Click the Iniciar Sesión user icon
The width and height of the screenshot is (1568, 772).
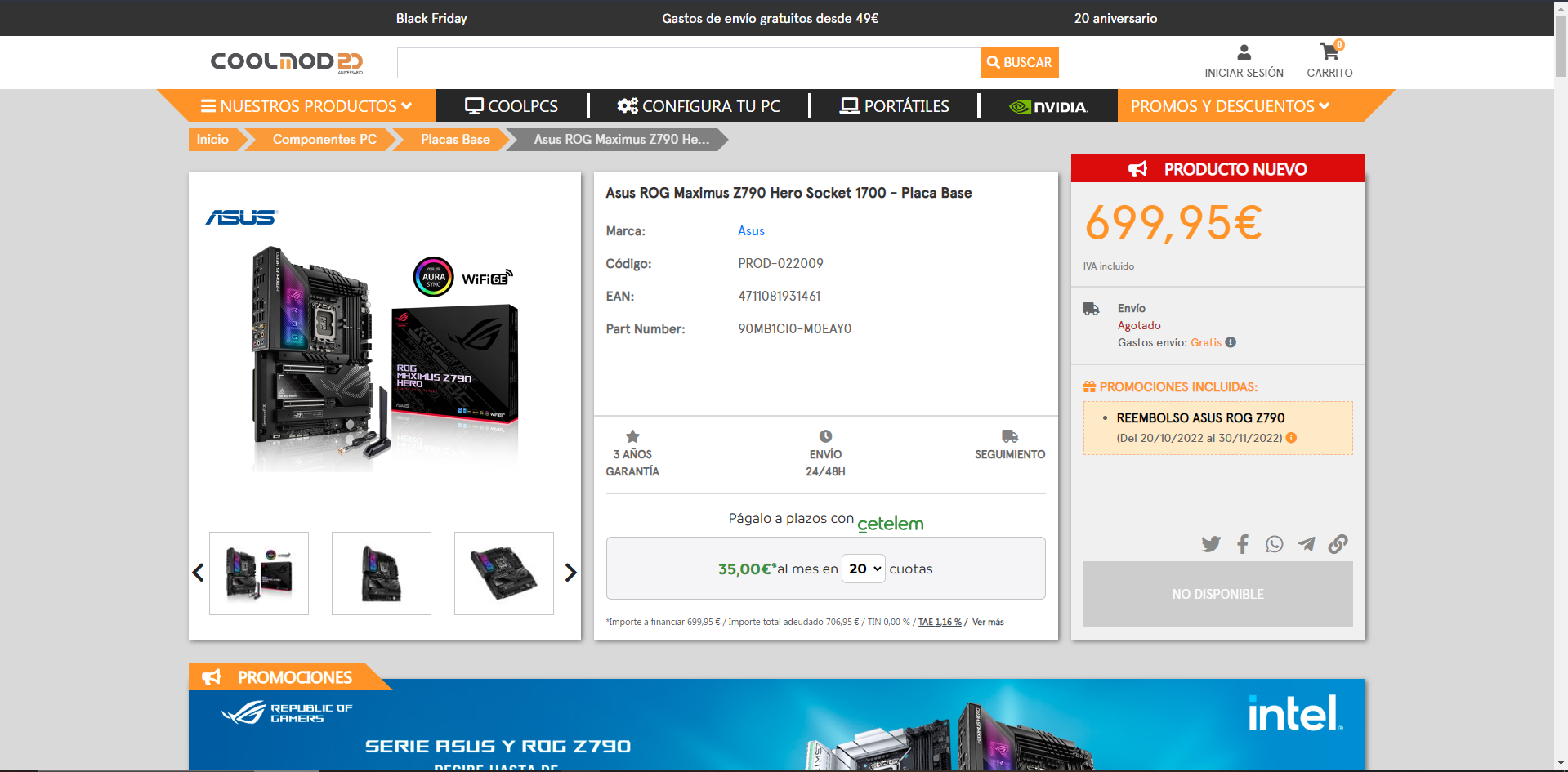click(x=1244, y=53)
